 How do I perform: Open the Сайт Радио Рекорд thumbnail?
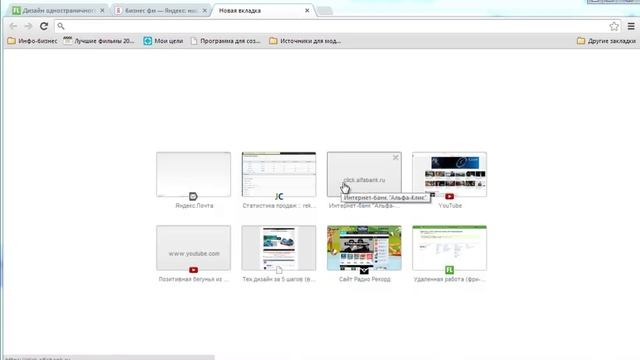click(x=364, y=248)
